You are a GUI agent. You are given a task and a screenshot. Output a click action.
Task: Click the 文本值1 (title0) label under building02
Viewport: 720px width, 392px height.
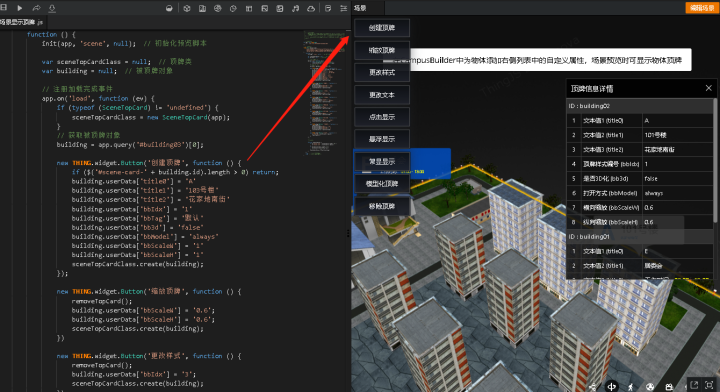603,121
